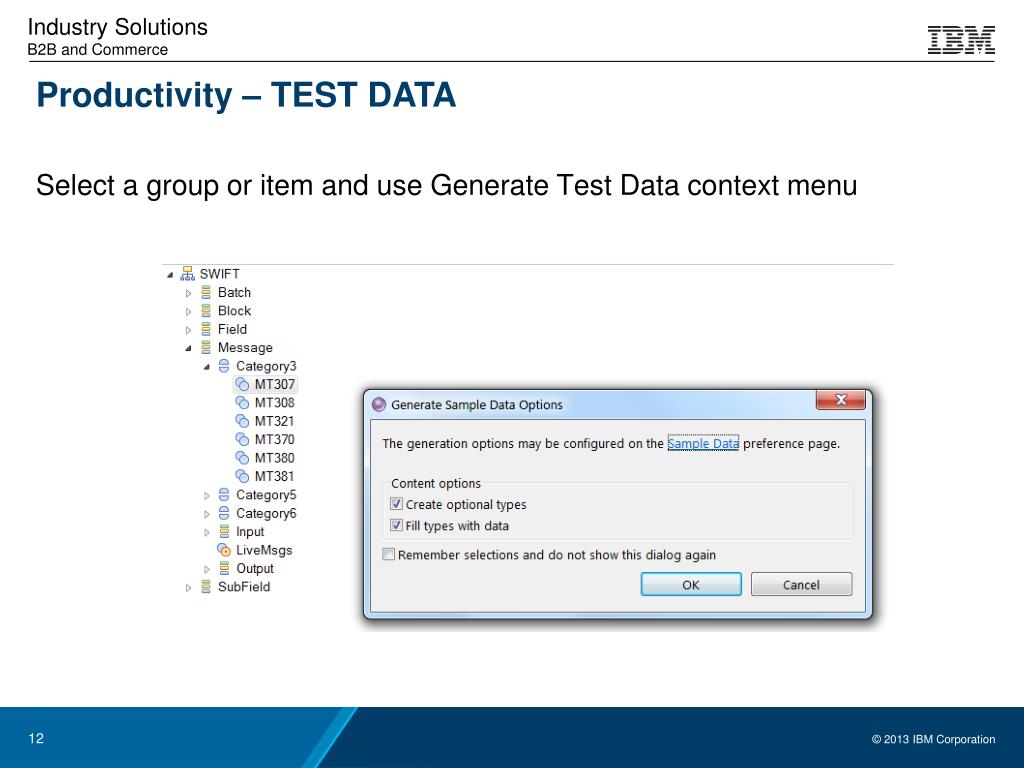Image resolution: width=1024 pixels, height=768 pixels.
Task: Expand the SubField node
Action: coord(189,587)
